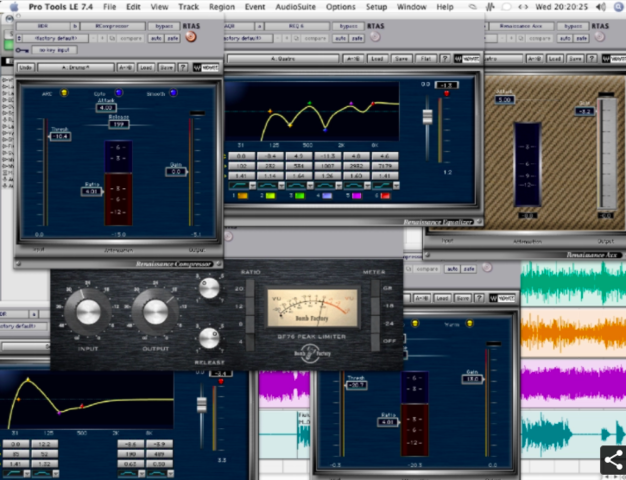Open the 'no key input' selector
The image size is (626, 480).
54,50
